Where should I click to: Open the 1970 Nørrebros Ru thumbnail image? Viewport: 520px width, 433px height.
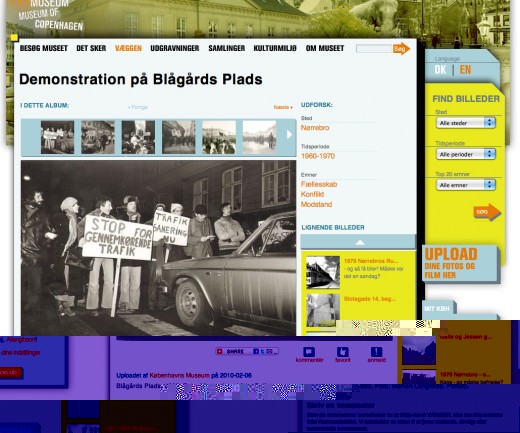coord(323,272)
